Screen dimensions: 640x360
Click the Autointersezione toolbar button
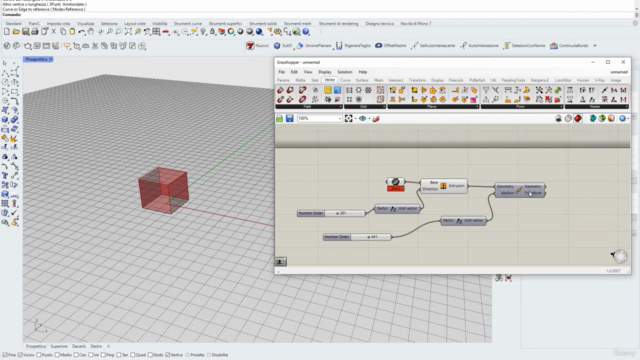click(x=479, y=46)
